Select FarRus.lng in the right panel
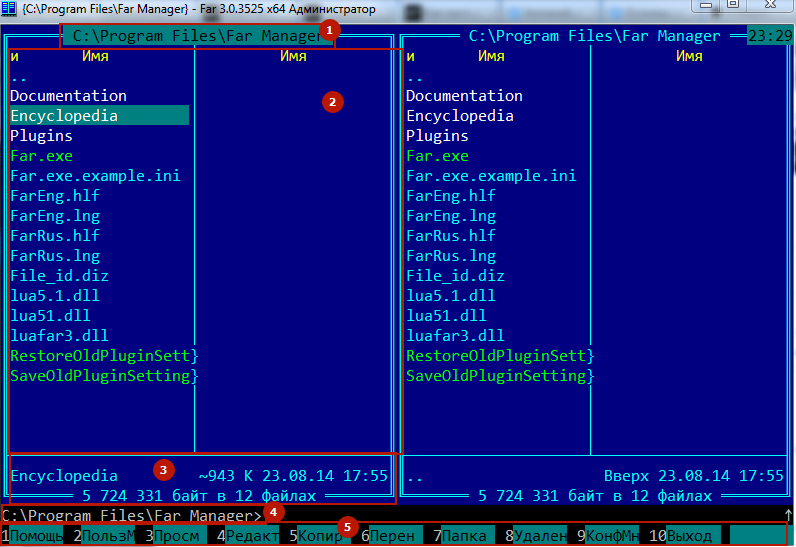This screenshot has height=547, width=796. click(x=451, y=256)
